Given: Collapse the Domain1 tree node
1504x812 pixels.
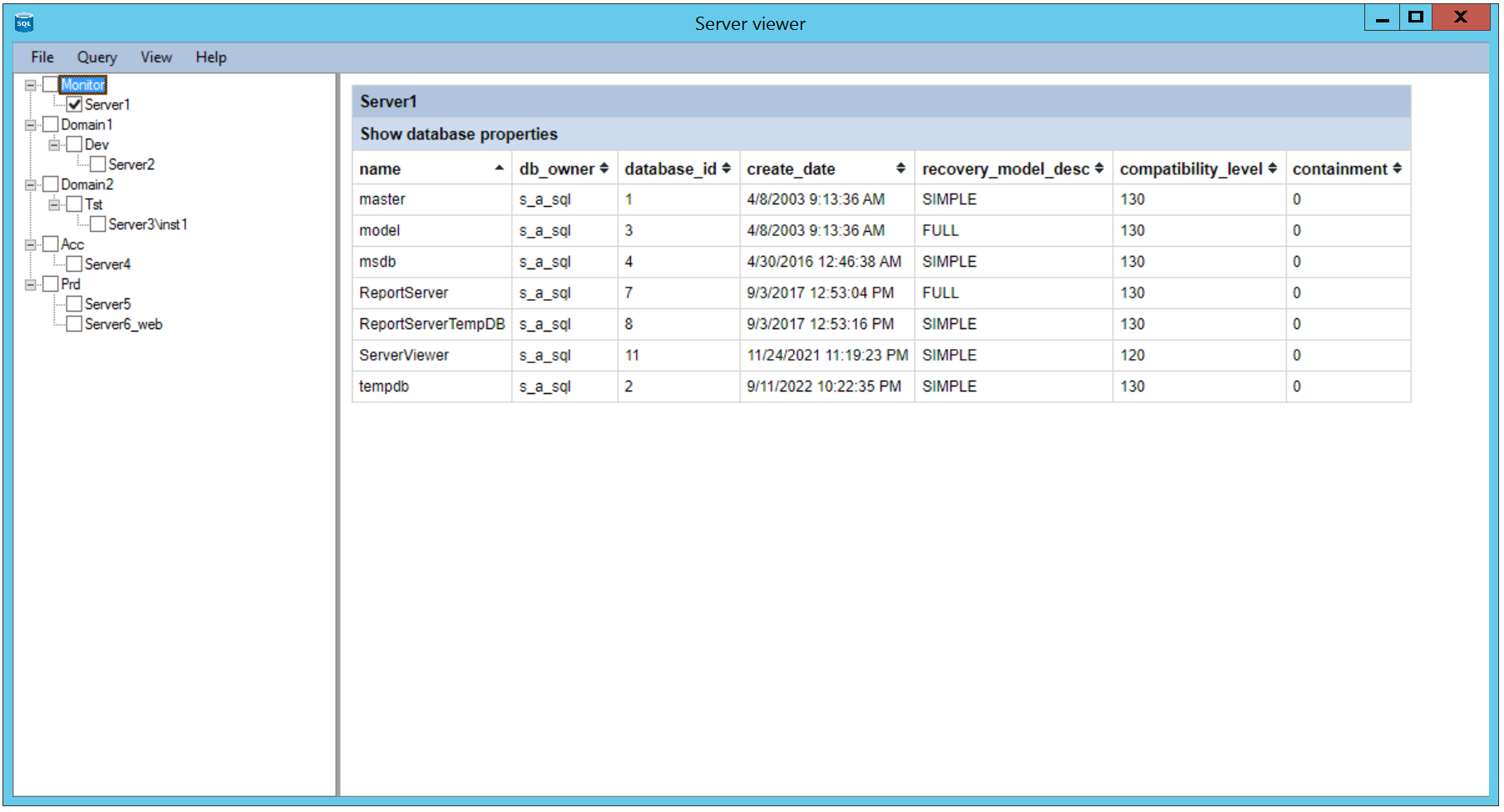Looking at the screenshot, I should click(31, 125).
